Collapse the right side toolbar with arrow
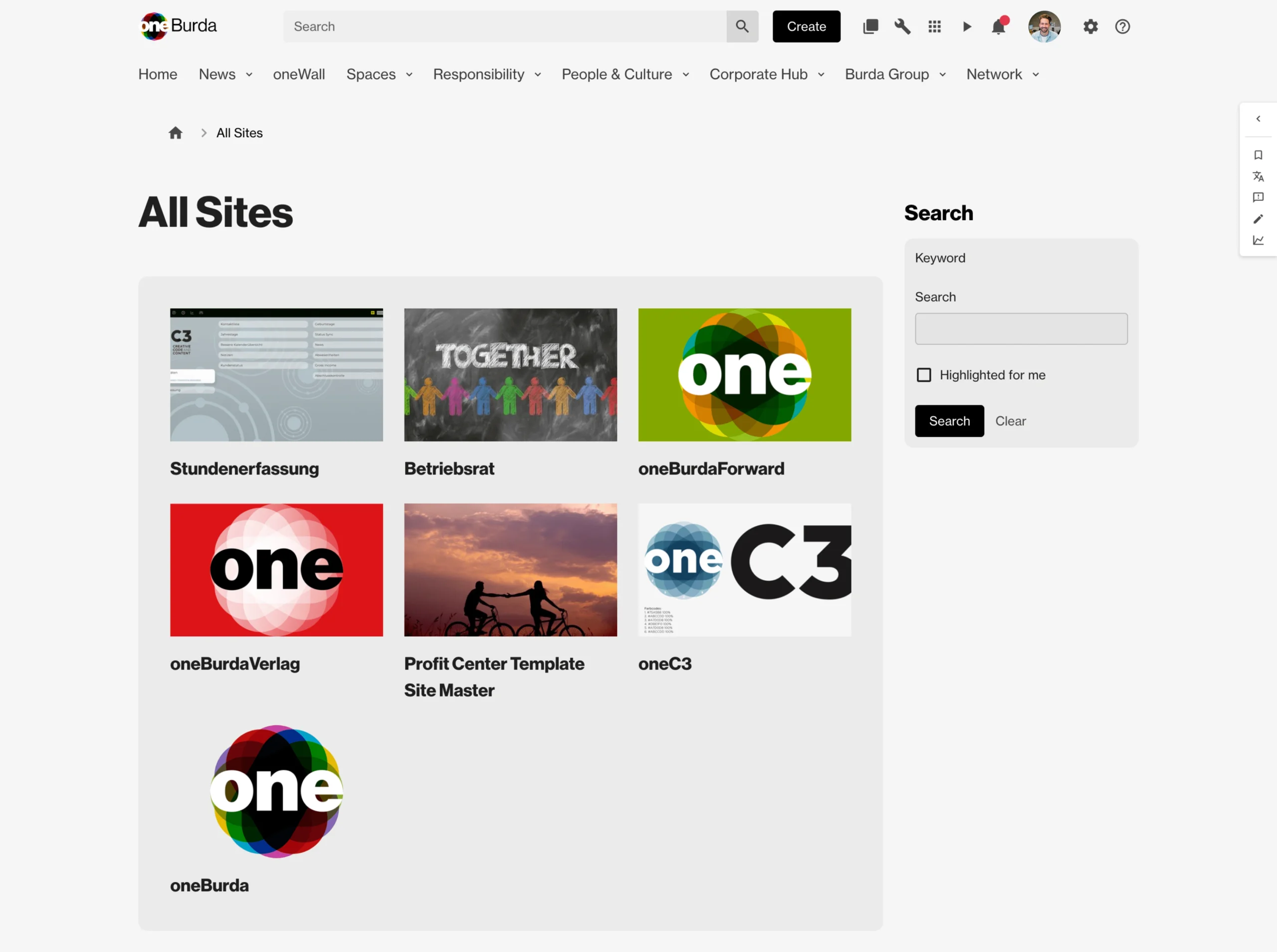 tap(1258, 119)
